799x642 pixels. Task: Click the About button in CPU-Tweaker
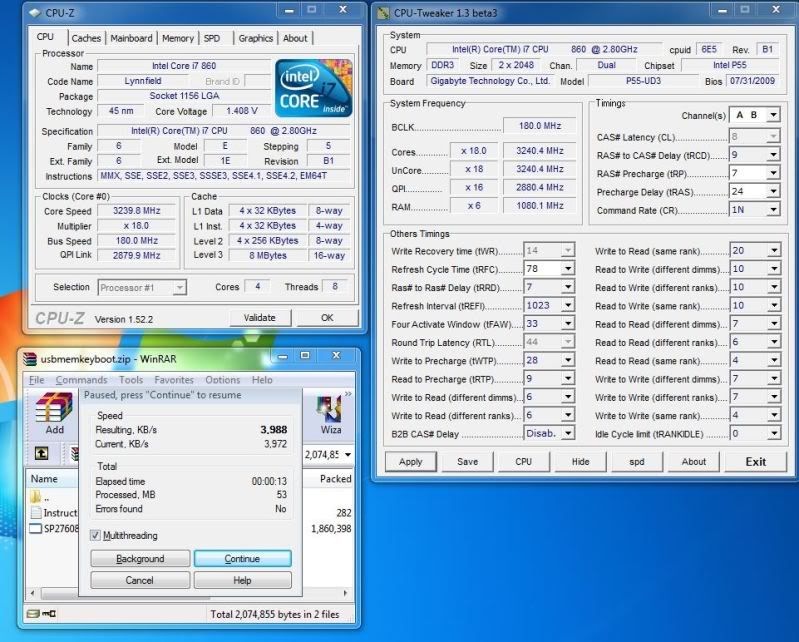694,462
